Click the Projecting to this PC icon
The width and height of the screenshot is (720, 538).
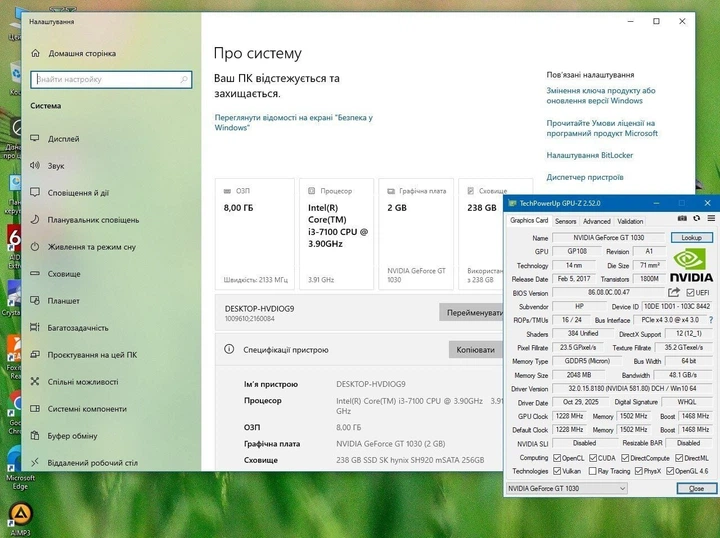click(x=35, y=354)
